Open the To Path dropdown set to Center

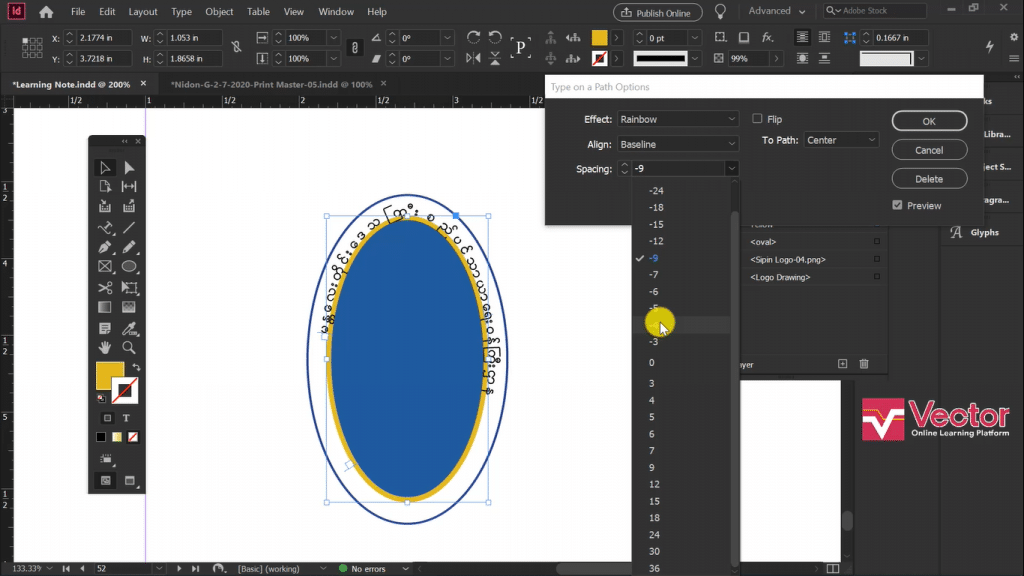(840, 140)
